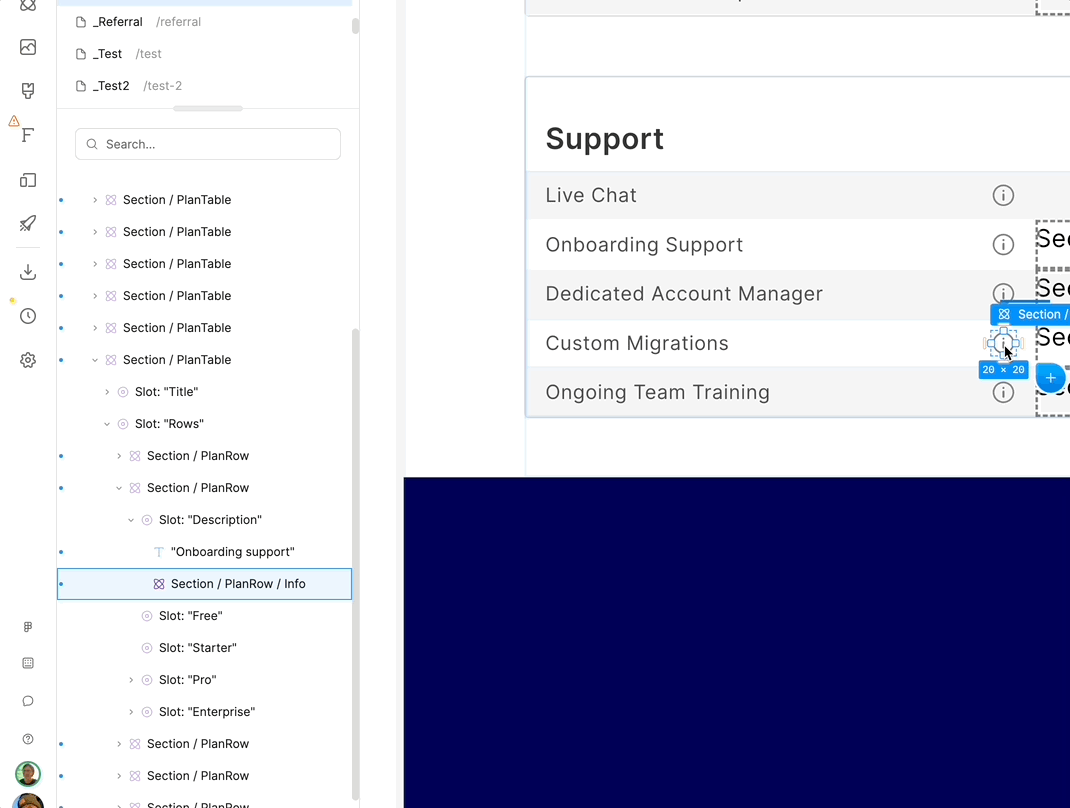This screenshot has height=808, width=1070.
Task: Select the _Referral page entry
Action: [117, 22]
